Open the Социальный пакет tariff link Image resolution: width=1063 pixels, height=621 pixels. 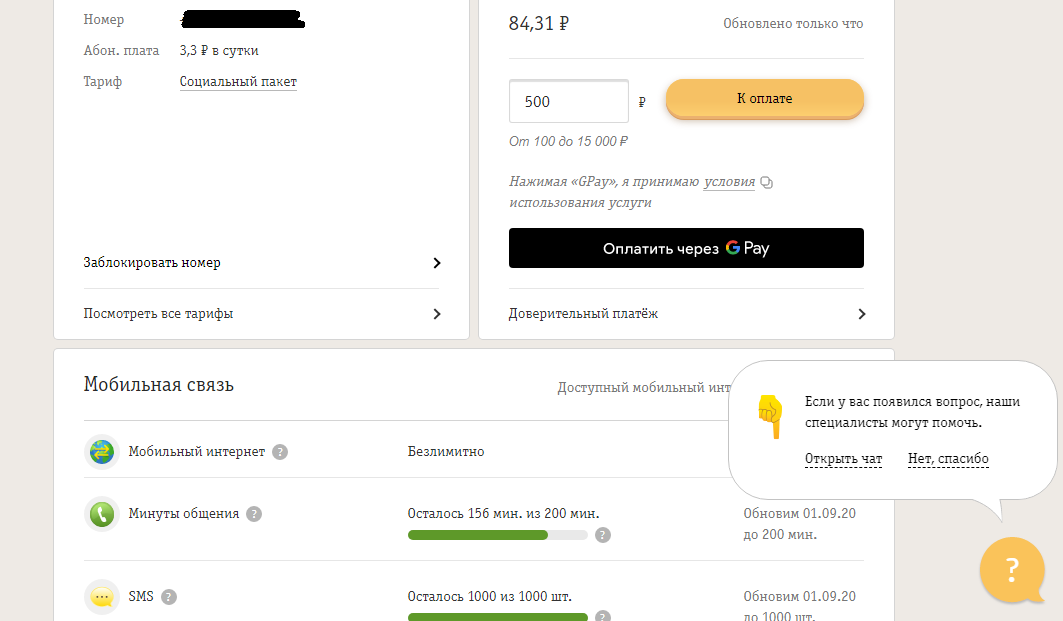[238, 82]
